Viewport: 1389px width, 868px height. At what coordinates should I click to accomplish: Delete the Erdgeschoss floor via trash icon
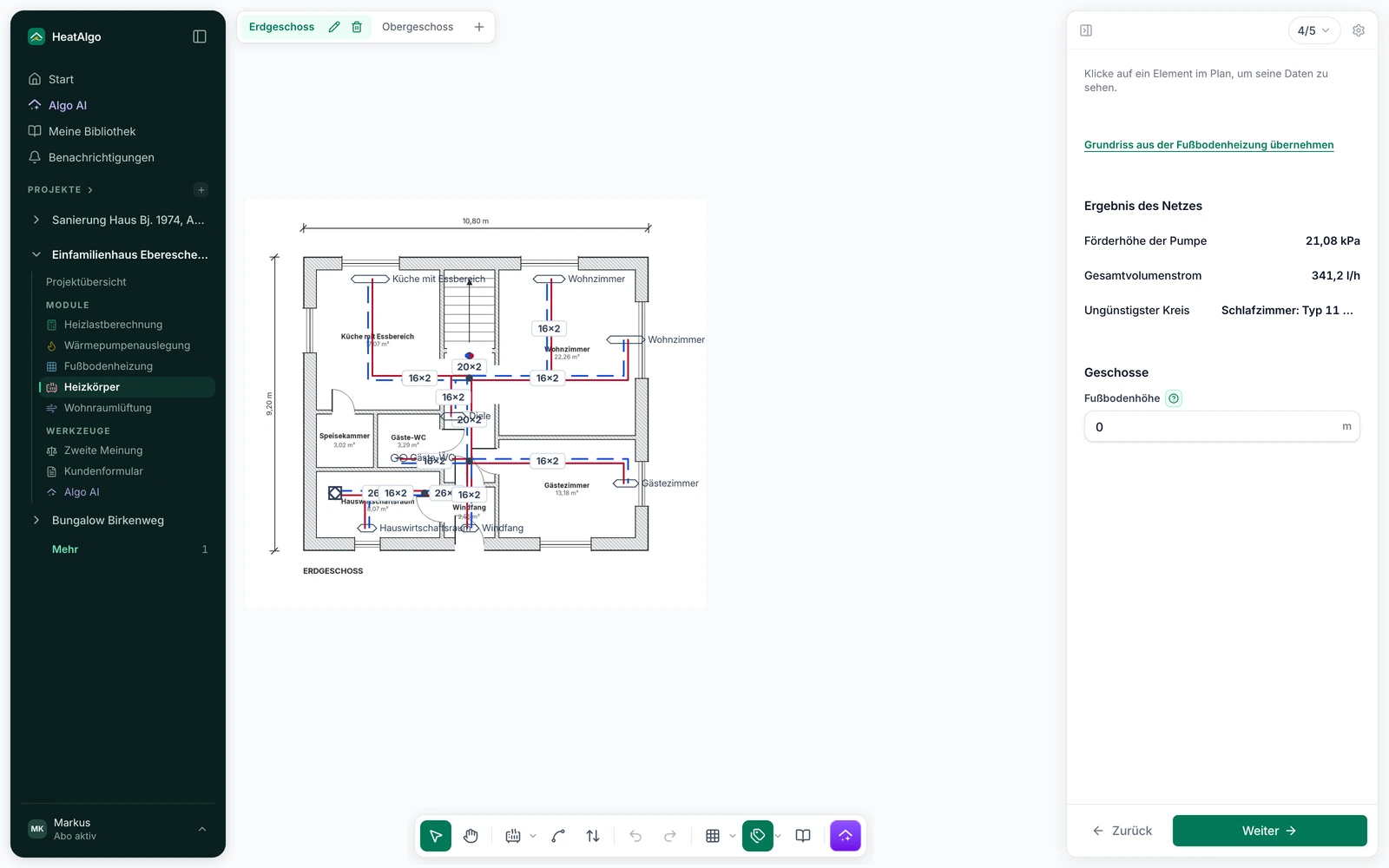click(x=357, y=27)
